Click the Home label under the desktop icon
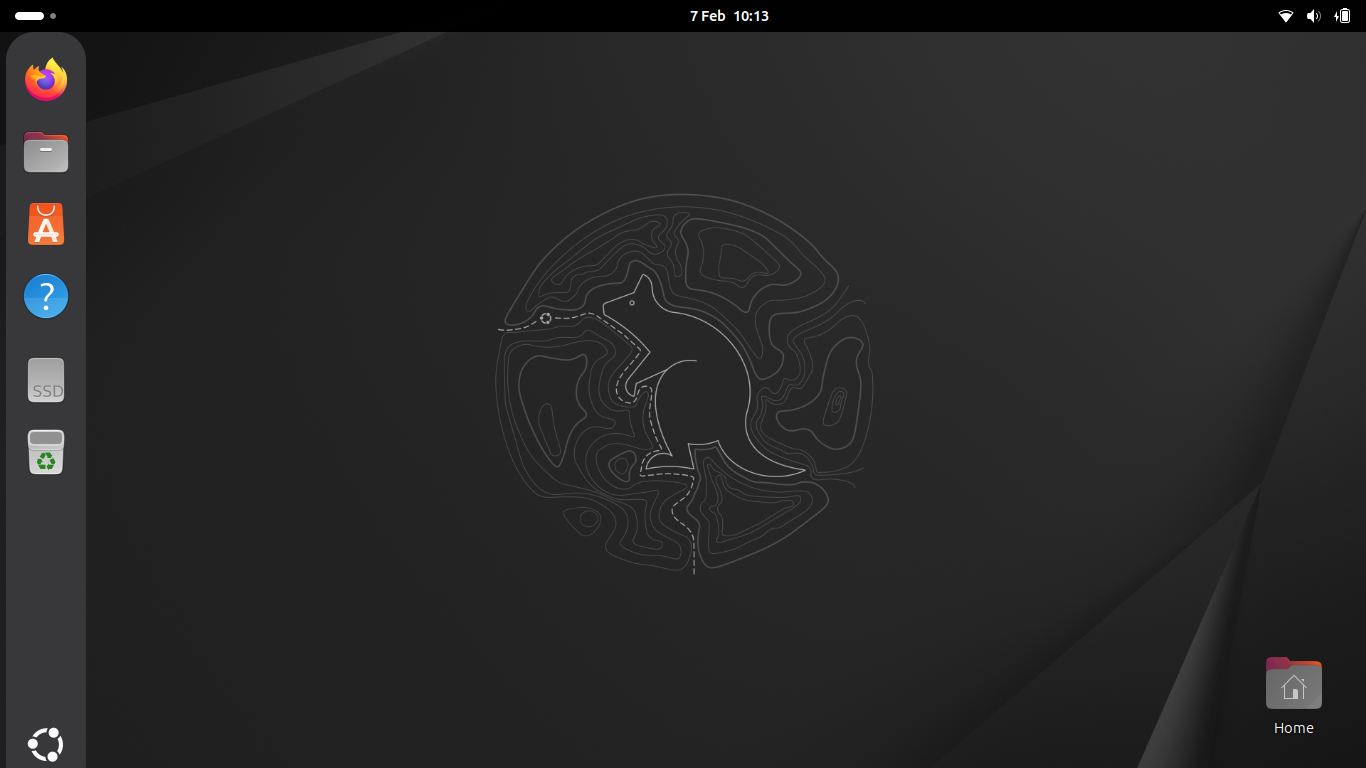 (1293, 728)
